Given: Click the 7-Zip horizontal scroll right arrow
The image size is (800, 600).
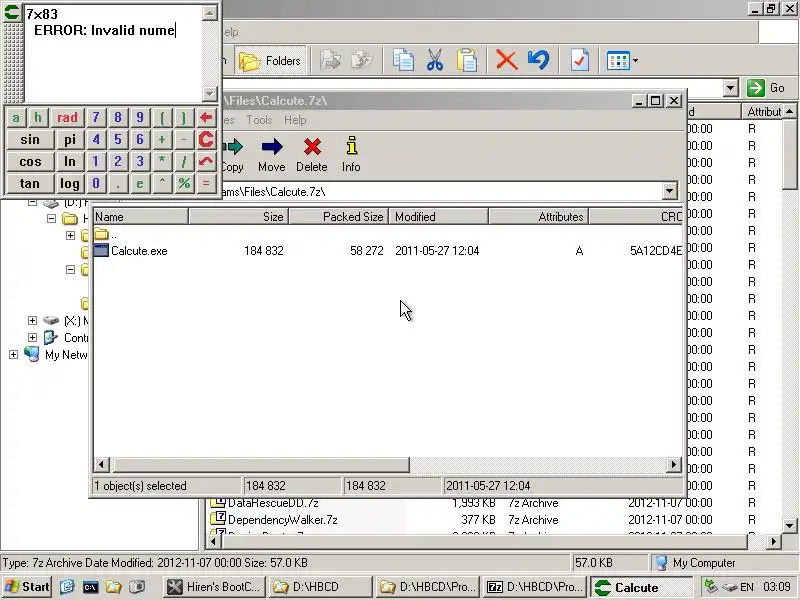Looking at the screenshot, I should click(x=673, y=465).
